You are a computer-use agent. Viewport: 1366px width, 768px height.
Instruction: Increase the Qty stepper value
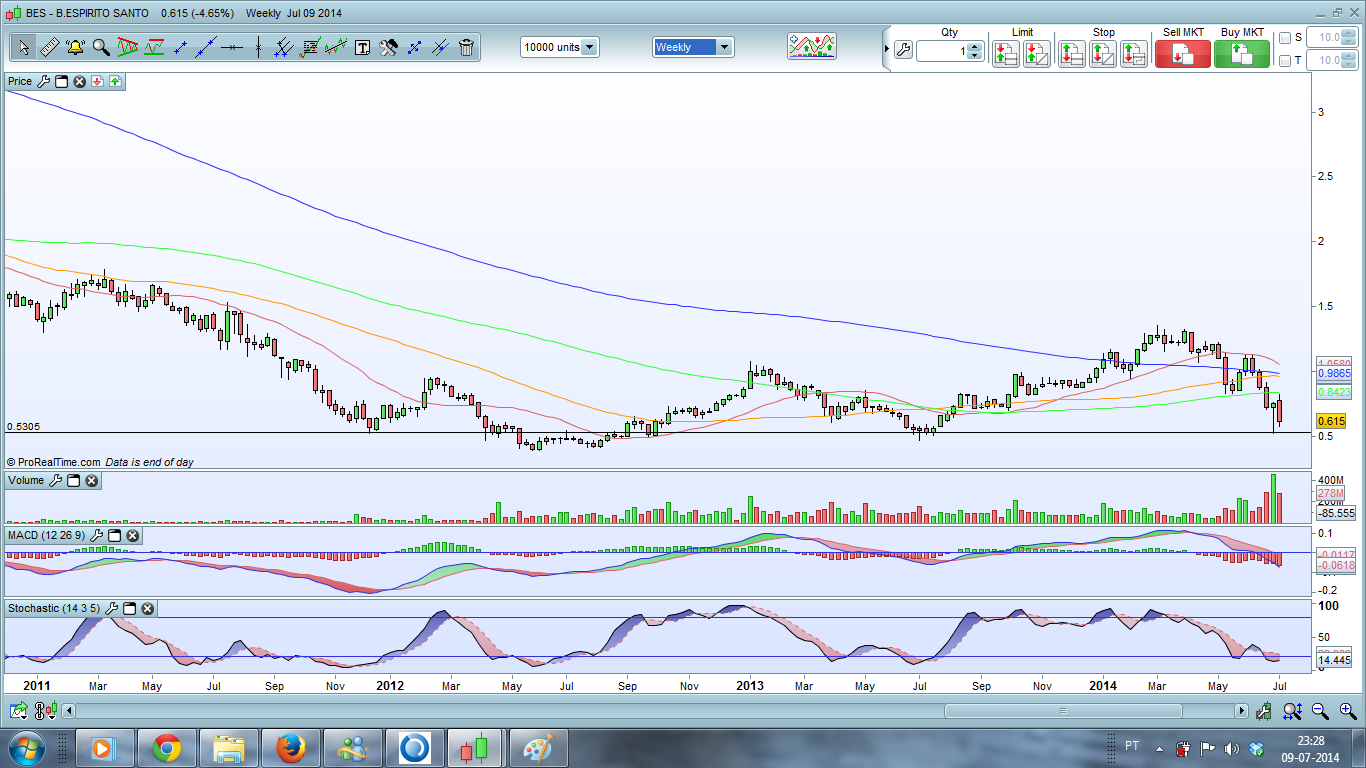click(975, 46)
